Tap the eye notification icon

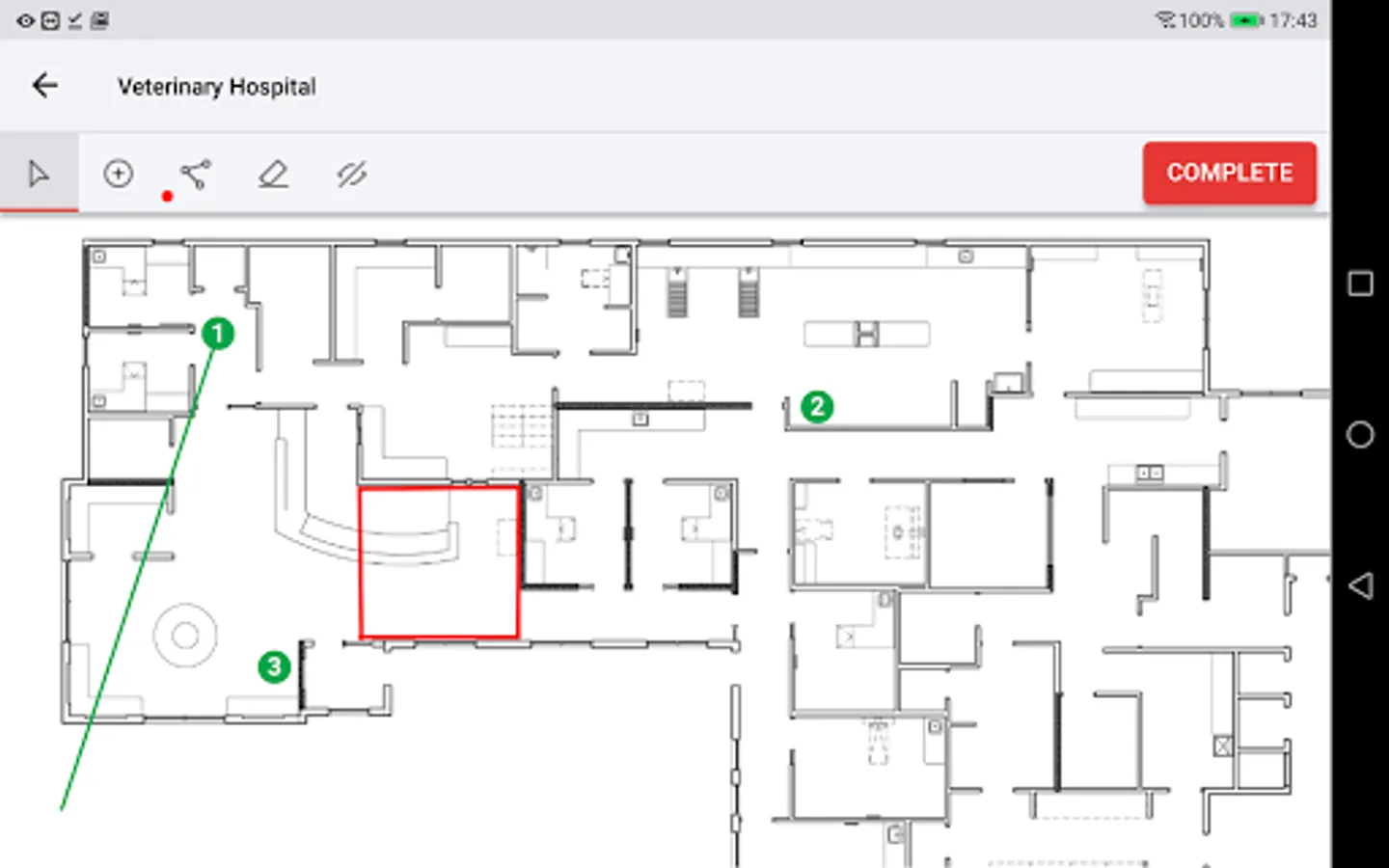(25, 20)
